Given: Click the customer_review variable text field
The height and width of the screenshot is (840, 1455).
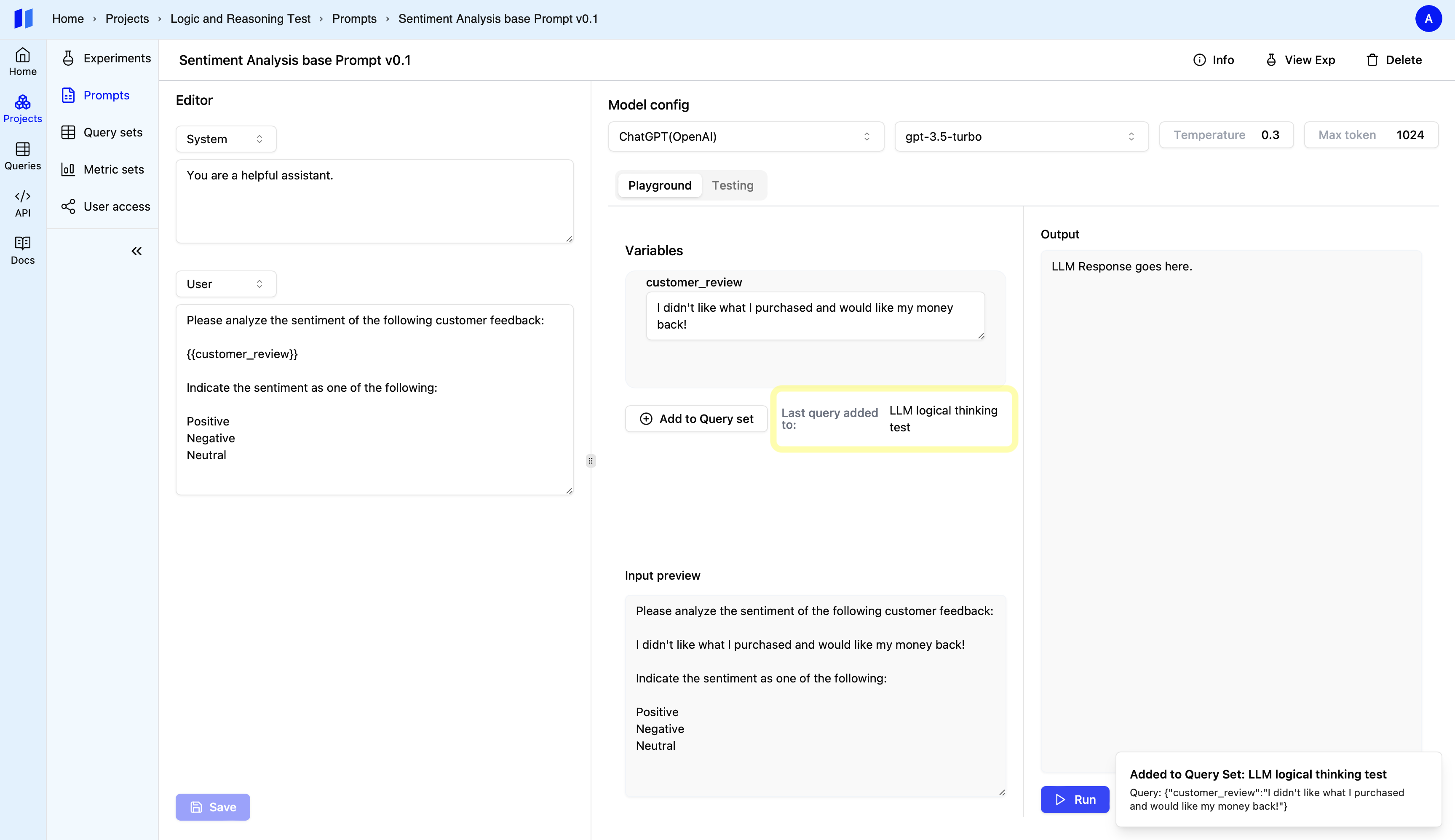Looking at the screenshot, I should click(814, 316).
